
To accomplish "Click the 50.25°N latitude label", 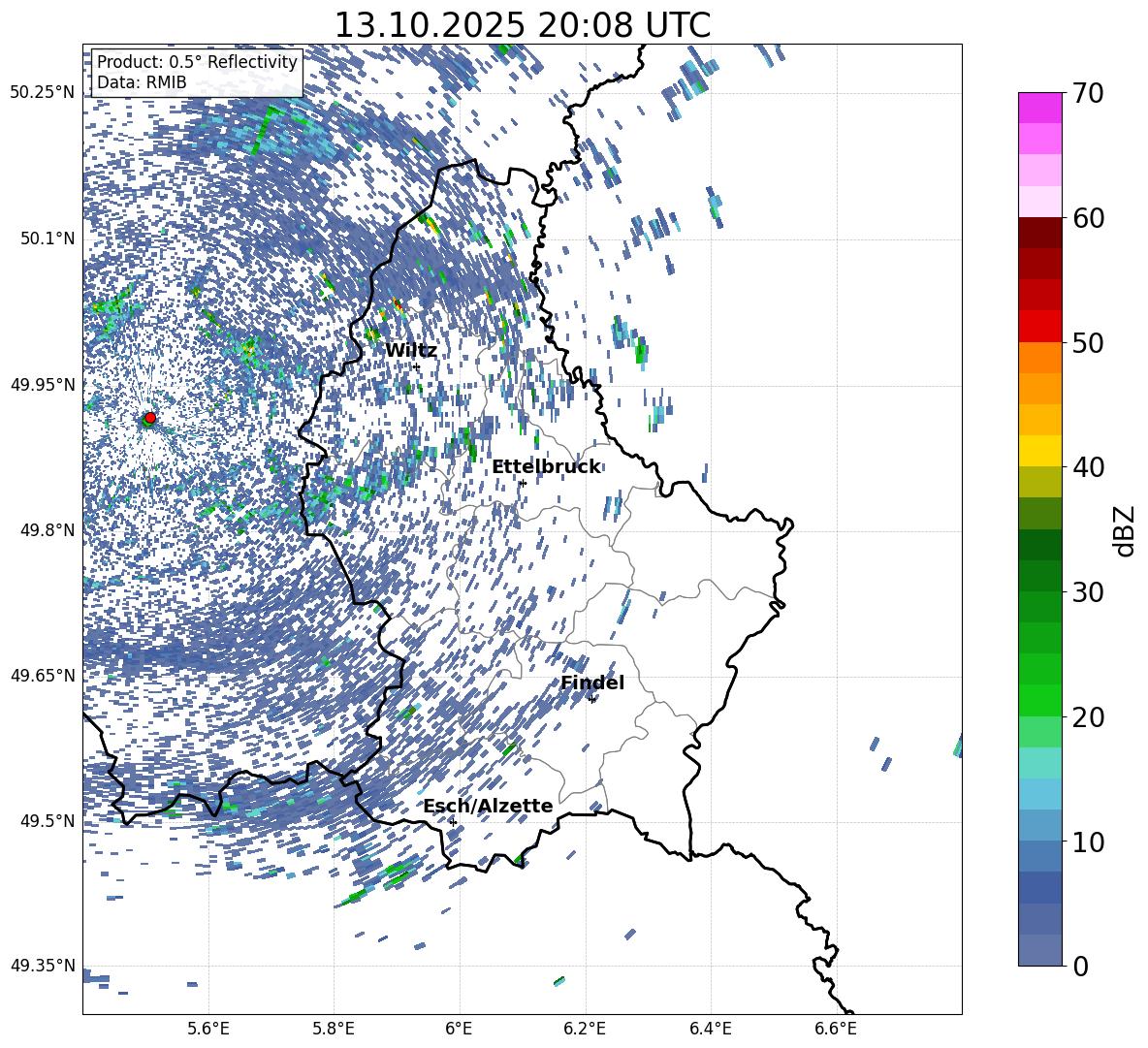I will (x=43, y=93).
